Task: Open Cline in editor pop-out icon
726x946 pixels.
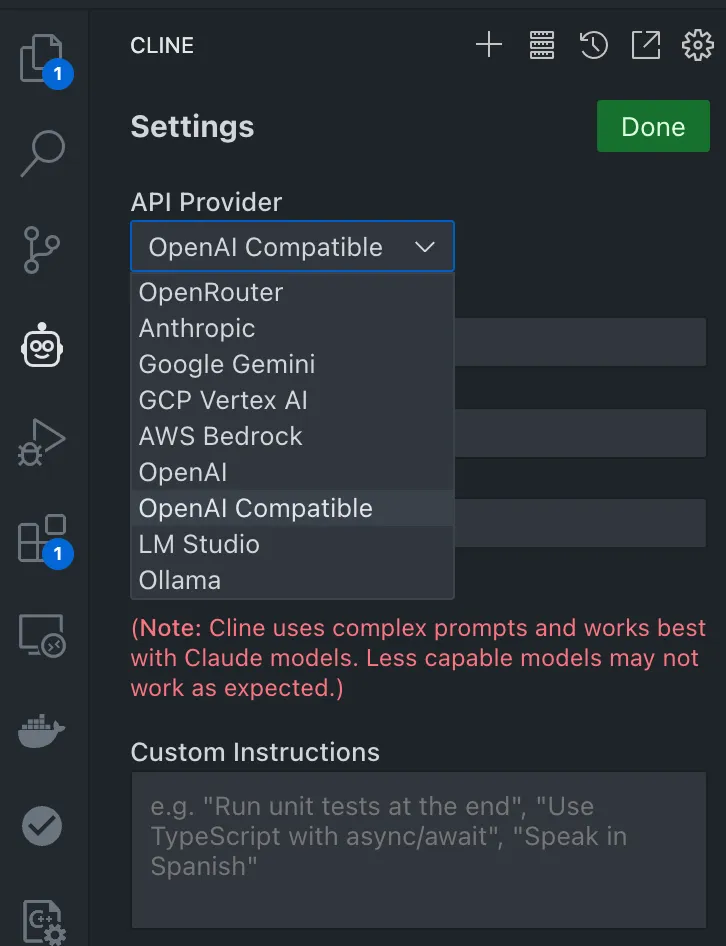Action: (x=646, y=45)
